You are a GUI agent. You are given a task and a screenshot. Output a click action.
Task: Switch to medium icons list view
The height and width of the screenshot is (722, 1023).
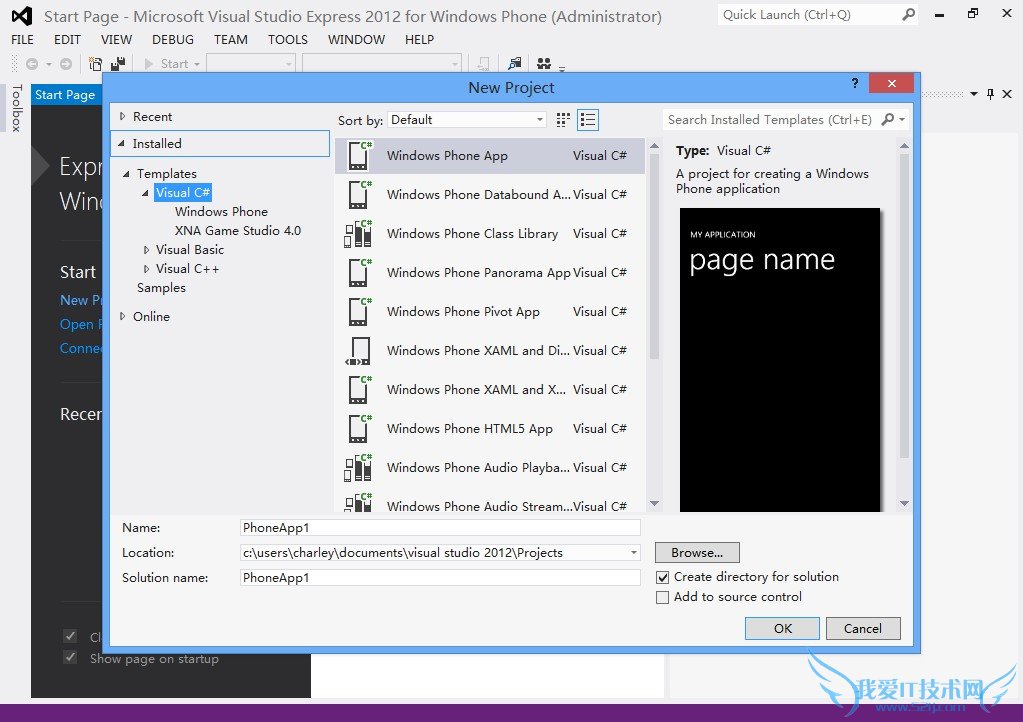tap(588, 120)
